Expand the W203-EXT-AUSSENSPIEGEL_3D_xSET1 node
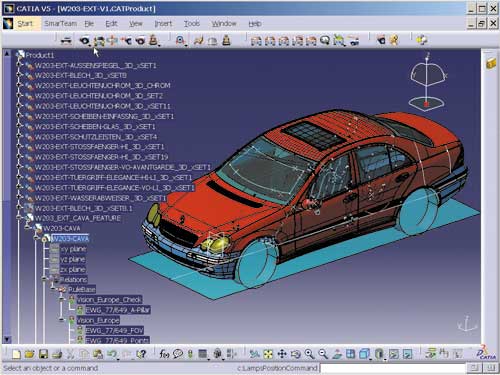Image resolution: width=500 pixels, height=375 pixels. click(x=19, y=65)
